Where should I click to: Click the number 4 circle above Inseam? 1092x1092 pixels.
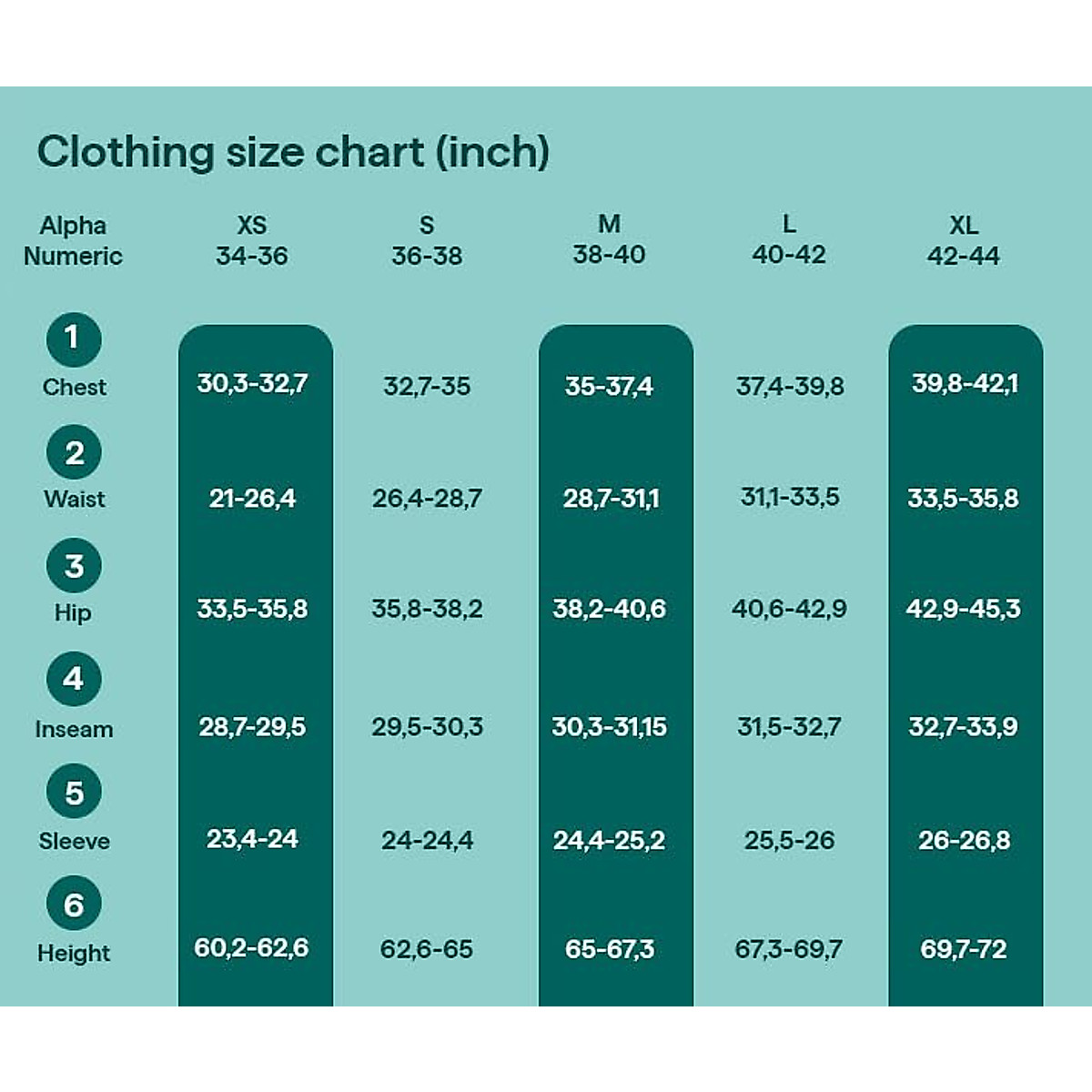(x=73, y=679)
